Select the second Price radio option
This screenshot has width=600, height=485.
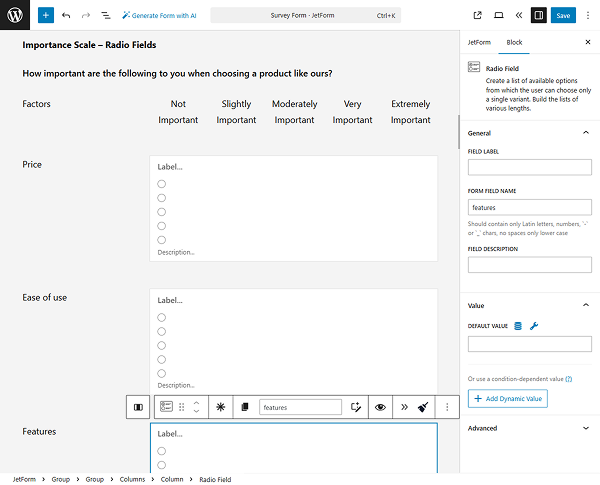[161, 198]
